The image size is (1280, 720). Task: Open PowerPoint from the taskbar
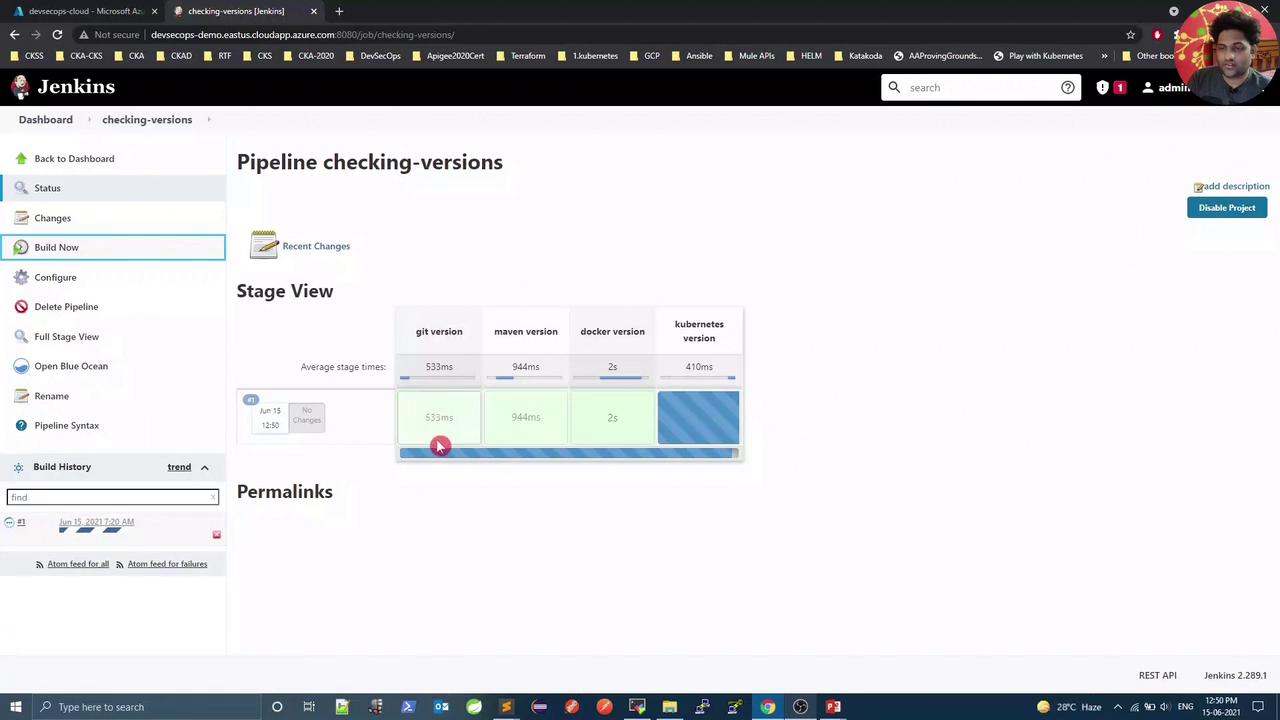coord(833,707)
